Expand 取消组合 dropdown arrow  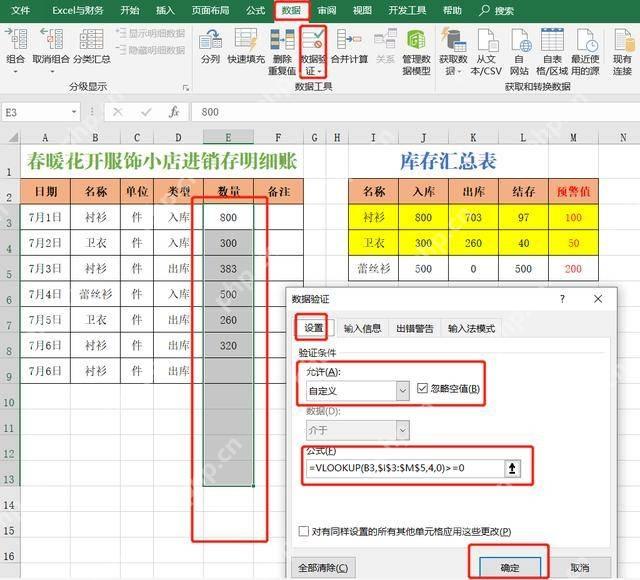52,72
